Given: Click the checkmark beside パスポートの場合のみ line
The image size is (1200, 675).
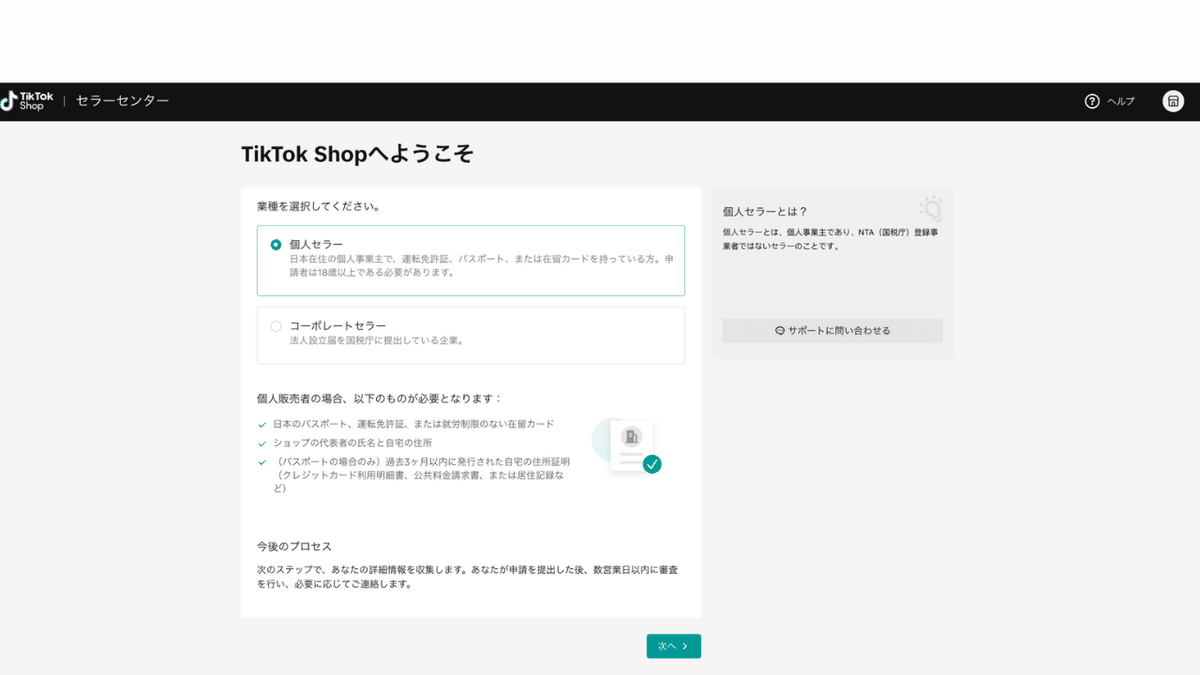Looking at the screenshot, I should [262, 462].
